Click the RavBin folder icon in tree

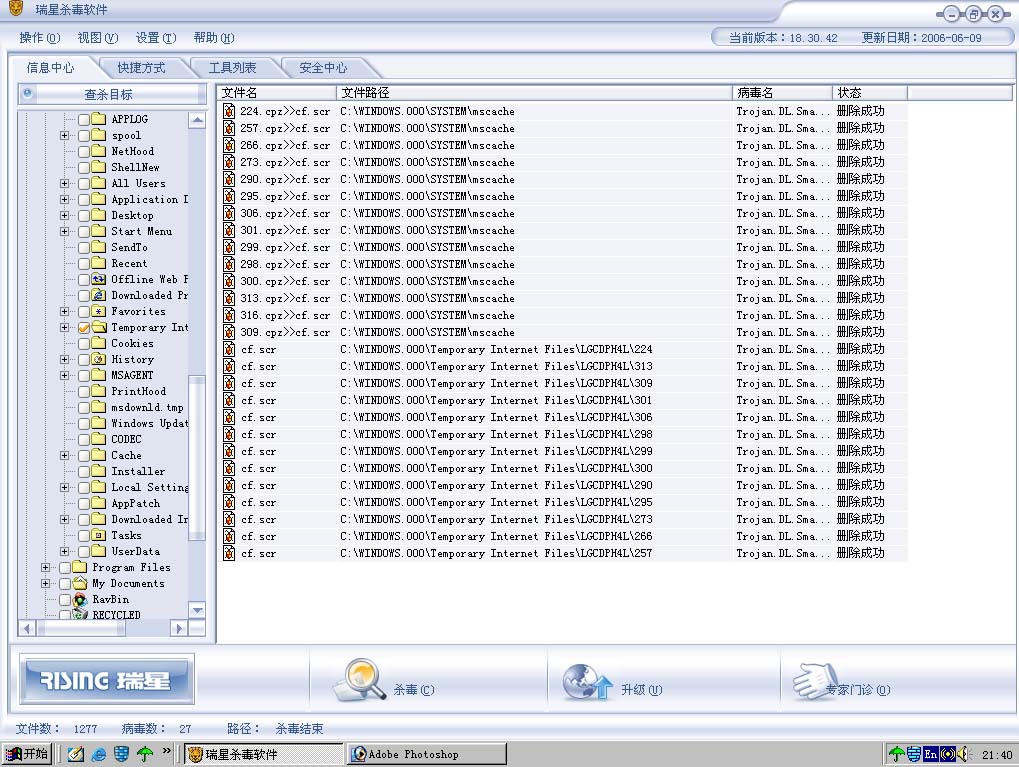pyautogui.click(x=80, y=599)
